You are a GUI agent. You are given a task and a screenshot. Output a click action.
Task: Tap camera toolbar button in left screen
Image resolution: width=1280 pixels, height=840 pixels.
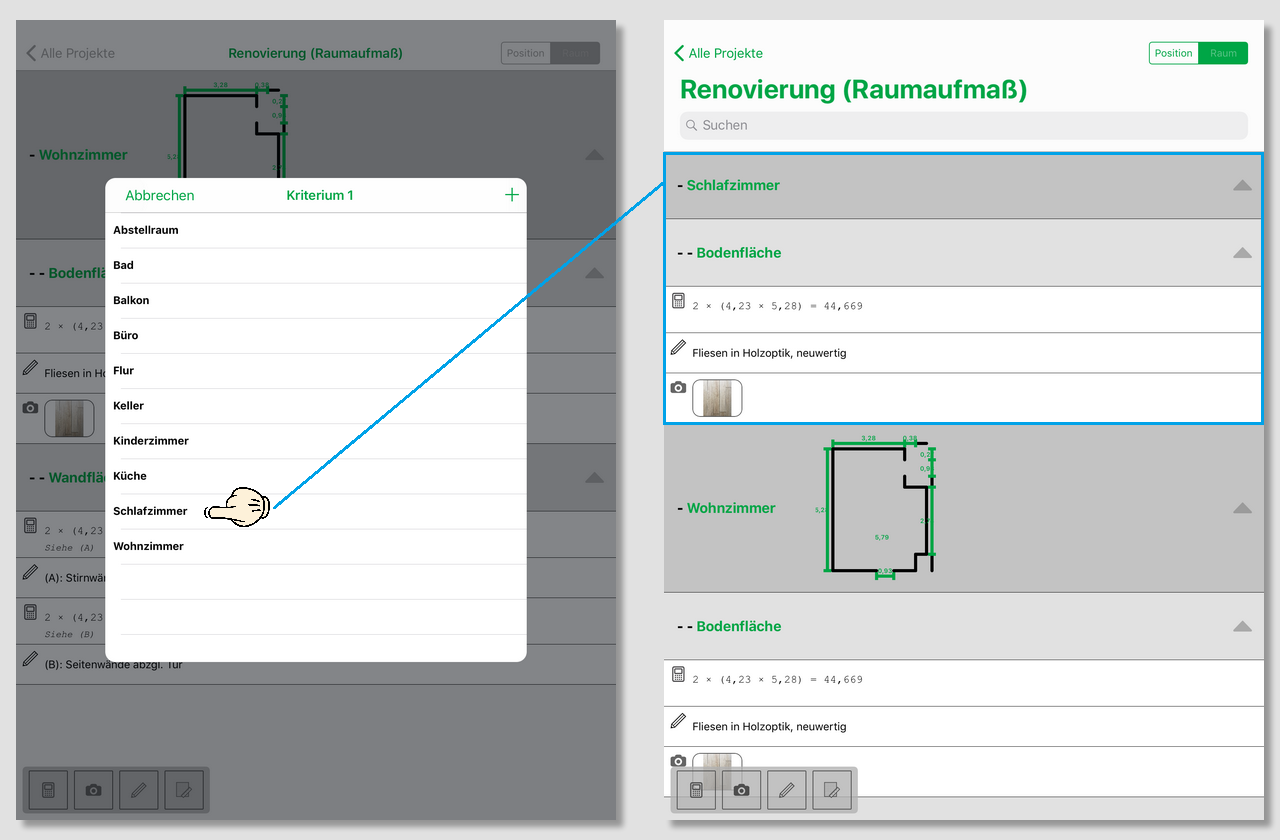(x=93, y=790)
